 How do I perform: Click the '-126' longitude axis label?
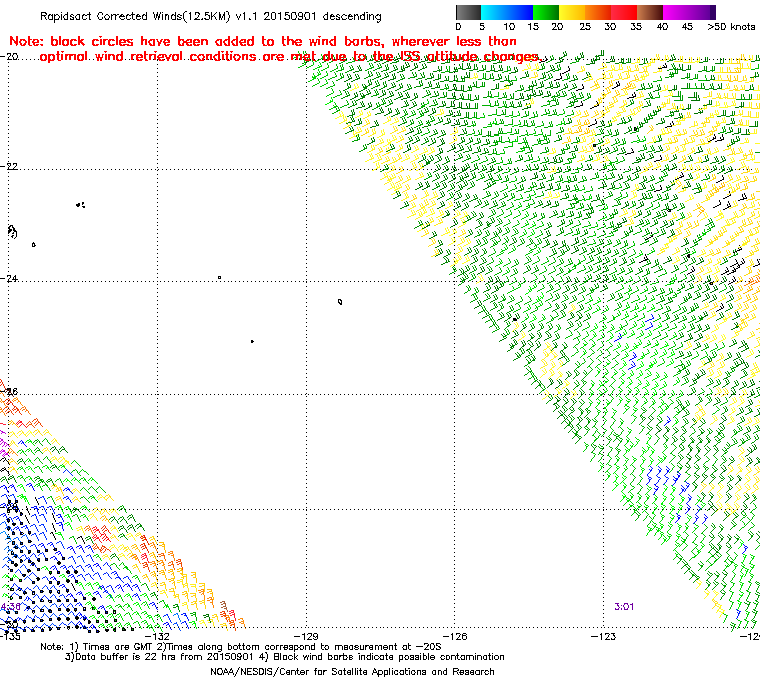[455, 636]
